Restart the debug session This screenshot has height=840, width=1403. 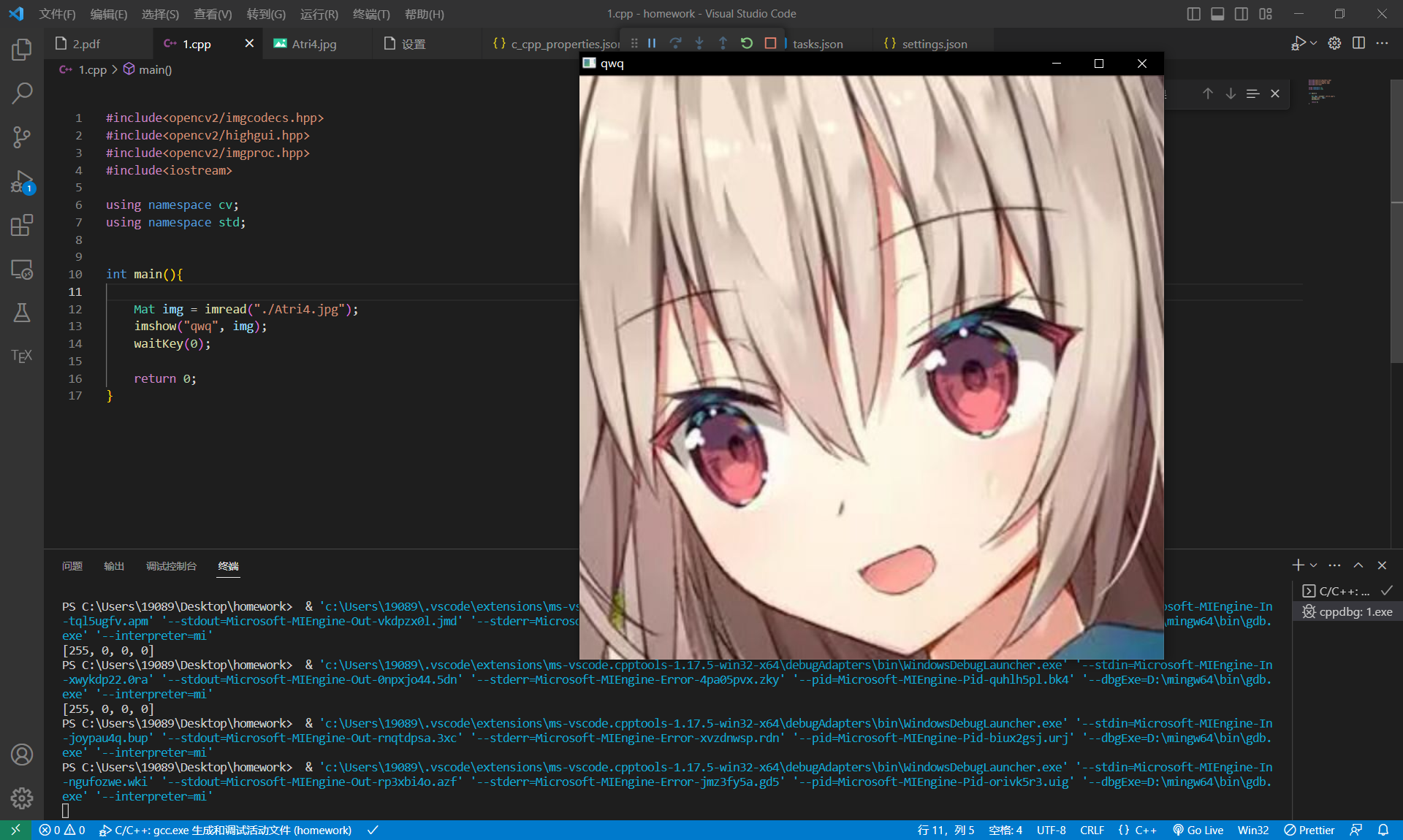[x=746, y=43]
